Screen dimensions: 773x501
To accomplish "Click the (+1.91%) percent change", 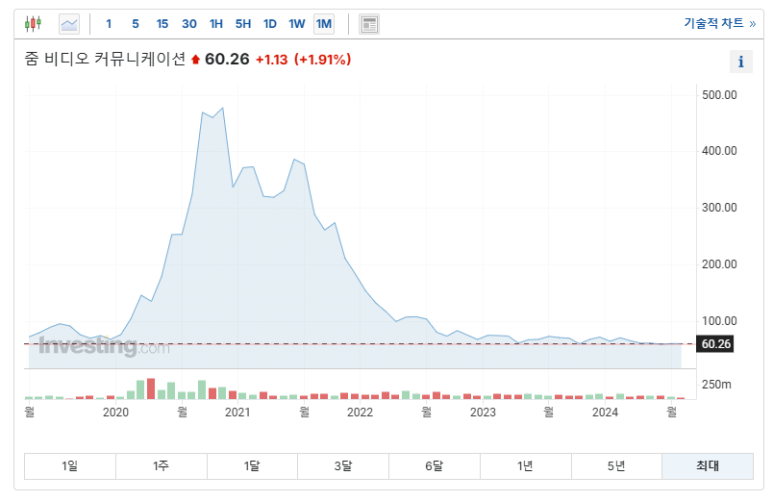I will pyautogui.click(x=322, y=60).
